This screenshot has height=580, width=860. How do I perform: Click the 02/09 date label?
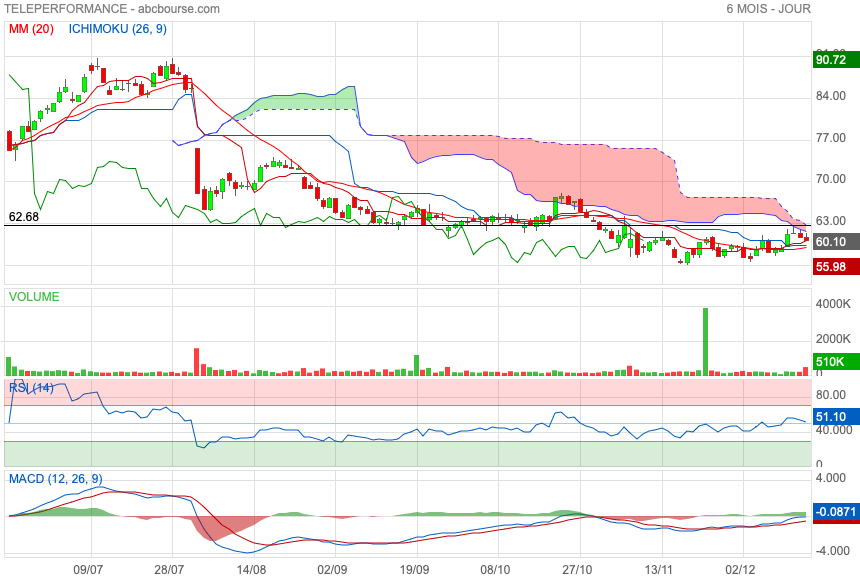(332, 570)
